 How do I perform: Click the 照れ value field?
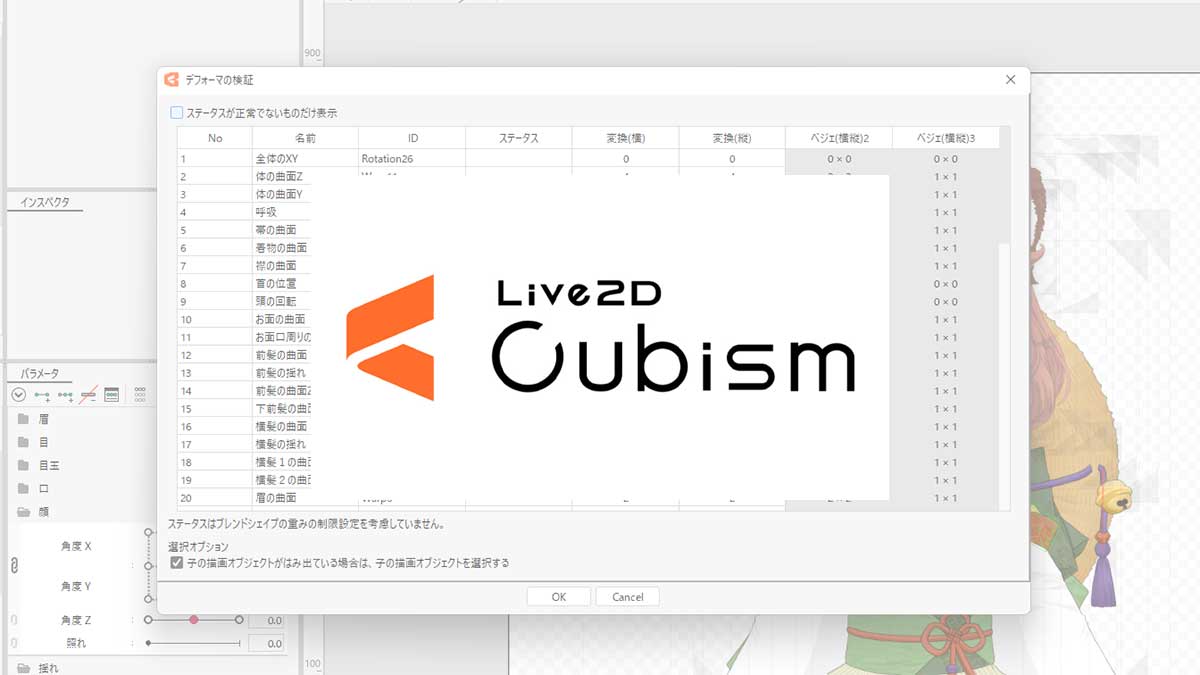pos(267,644)
